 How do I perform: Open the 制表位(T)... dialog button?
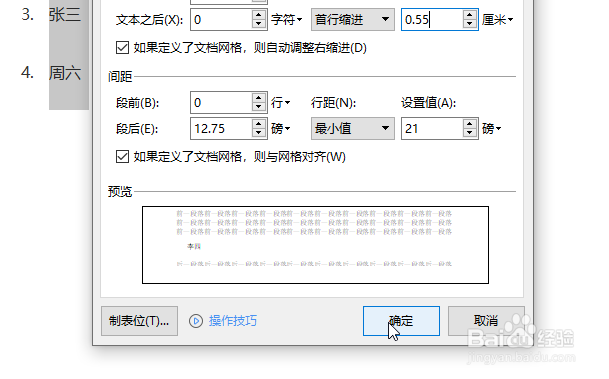(139, 321)
